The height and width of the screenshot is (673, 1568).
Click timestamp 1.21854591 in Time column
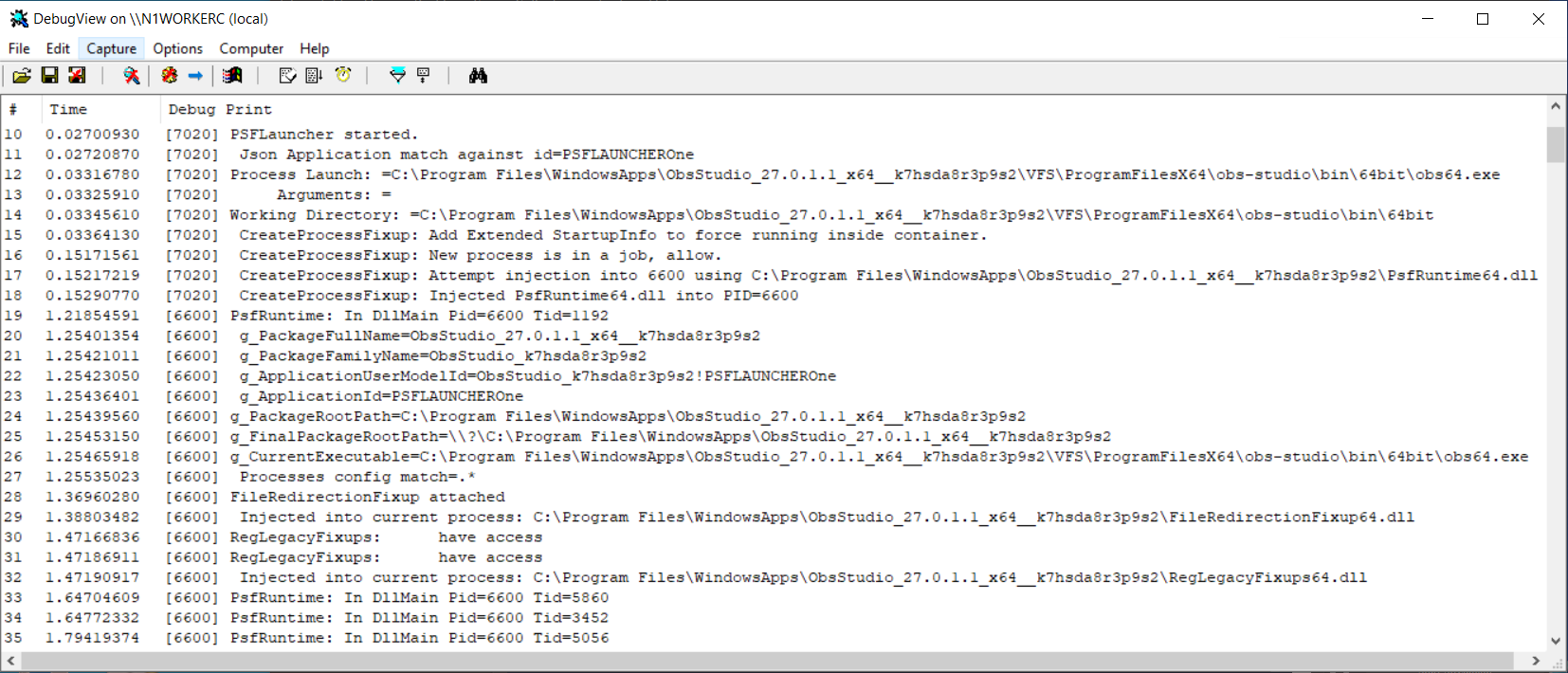(x=93, y=316)
